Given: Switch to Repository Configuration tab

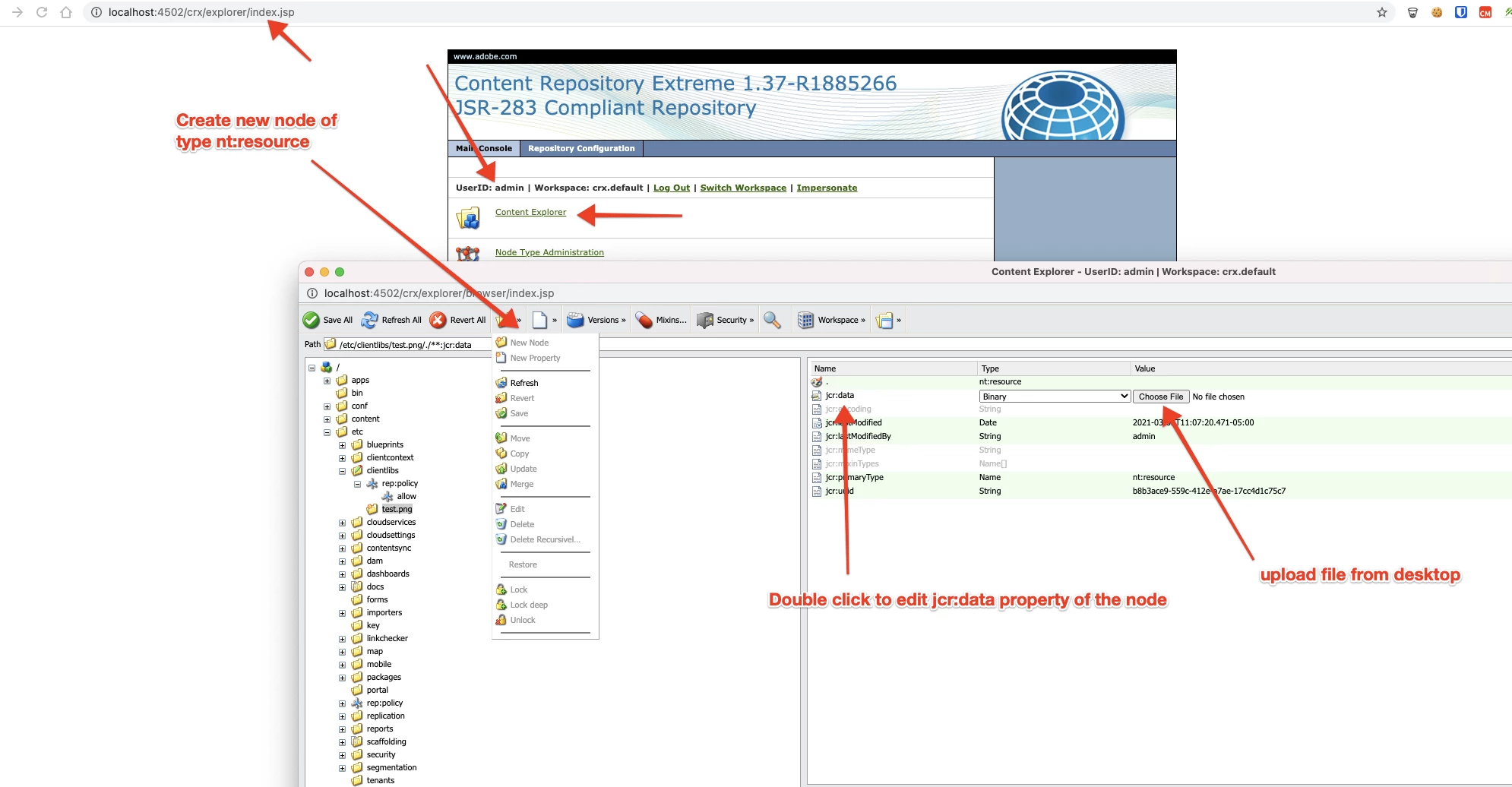Looking at the screenshot, I should coord(581,148).
